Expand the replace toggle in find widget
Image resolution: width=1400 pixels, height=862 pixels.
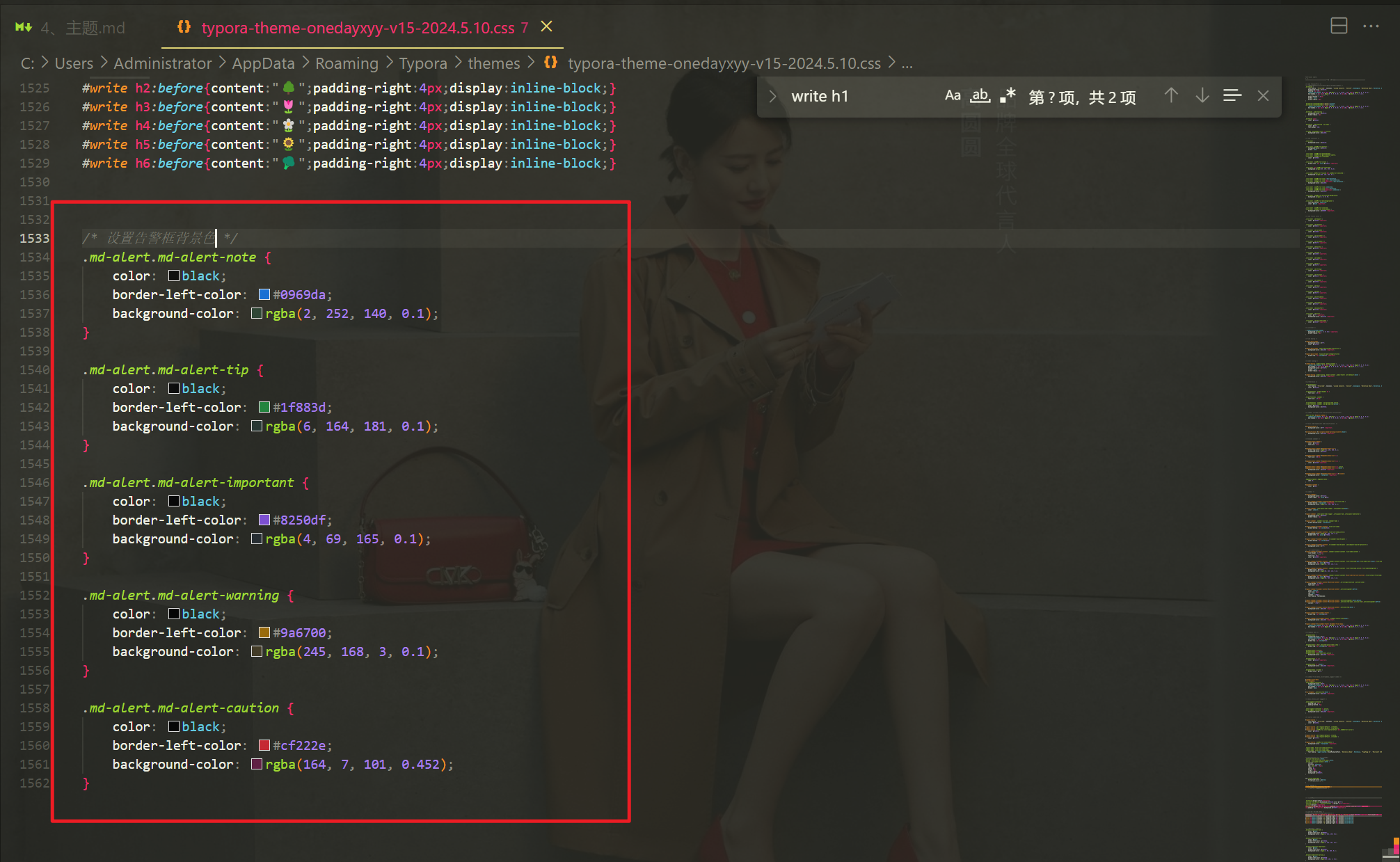[772, 97]
